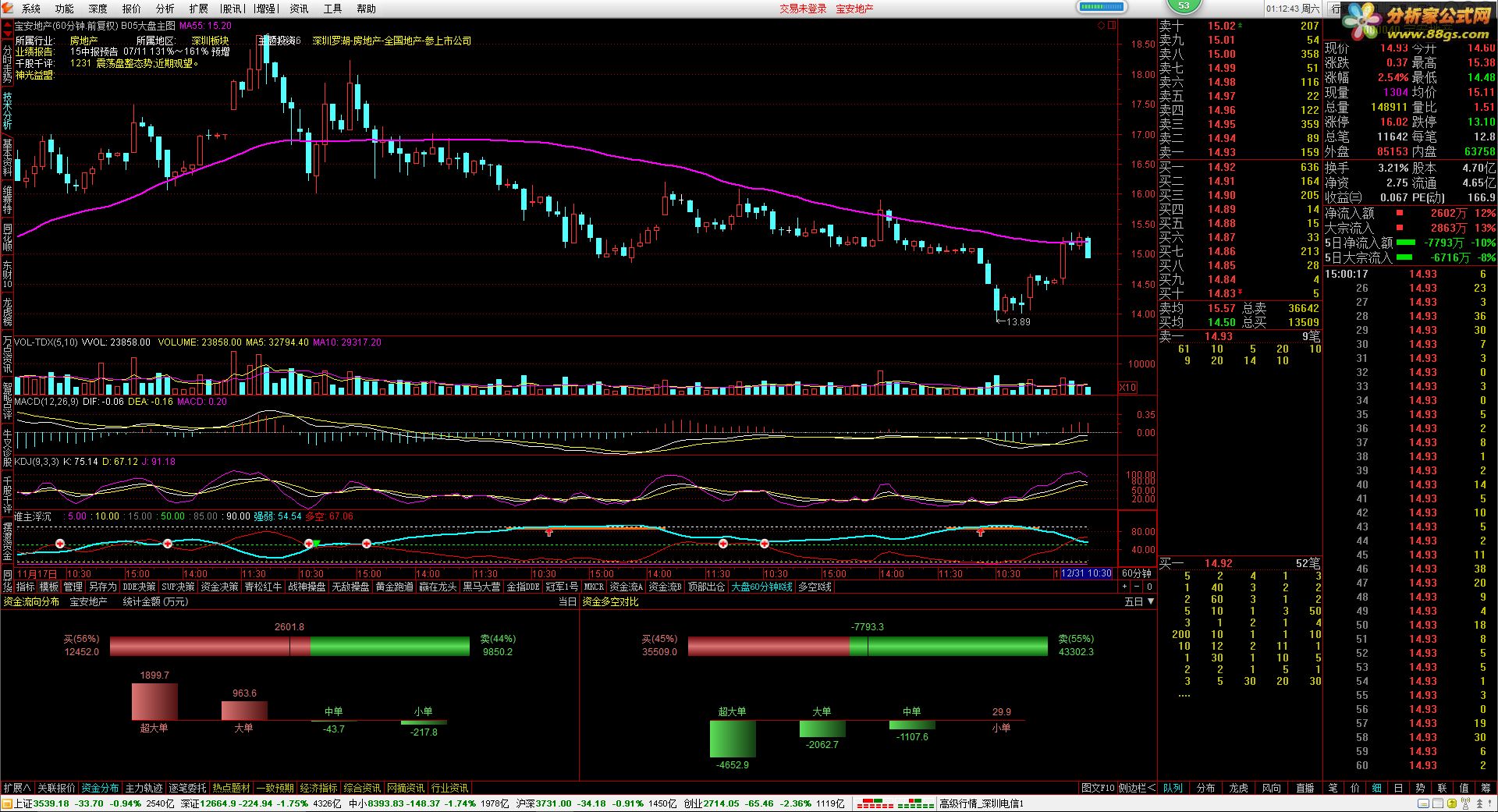Switch to the 队列 order queue tab
This screenshot has width=1498, height=812.
tap(1173, 788)
